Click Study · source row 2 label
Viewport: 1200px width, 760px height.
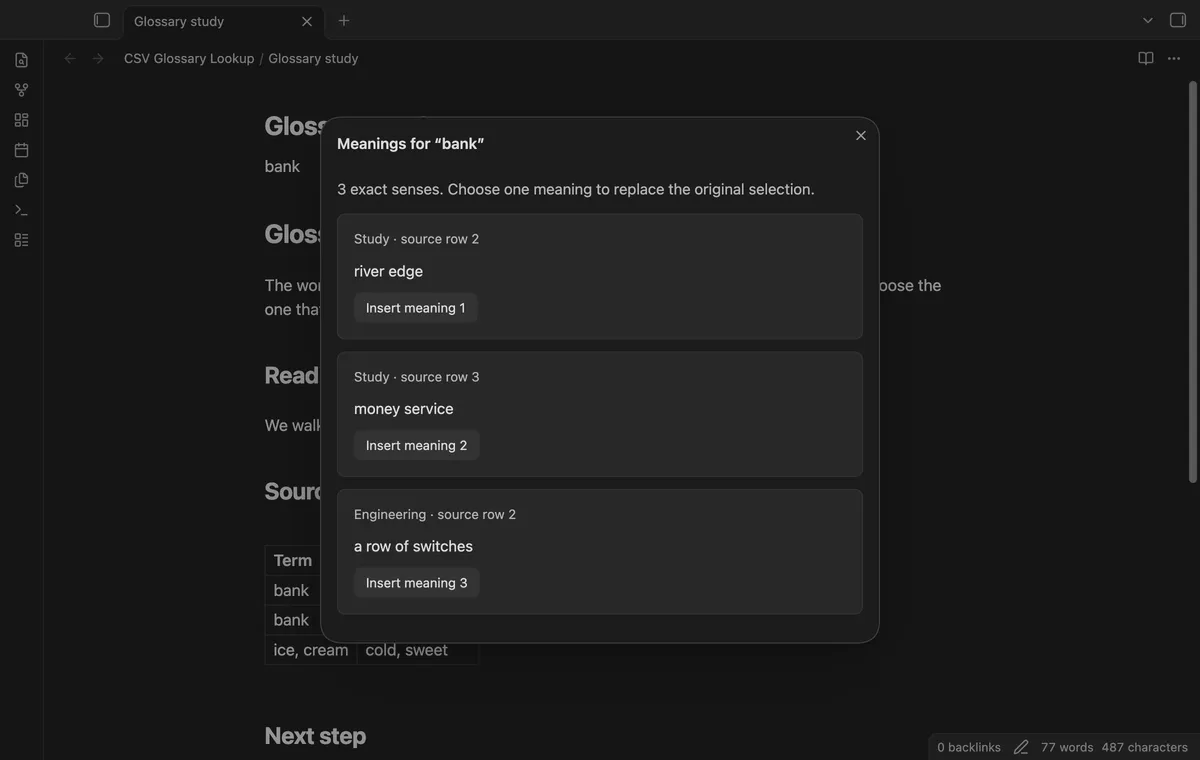pyautogui.click(x=416, y=239)
